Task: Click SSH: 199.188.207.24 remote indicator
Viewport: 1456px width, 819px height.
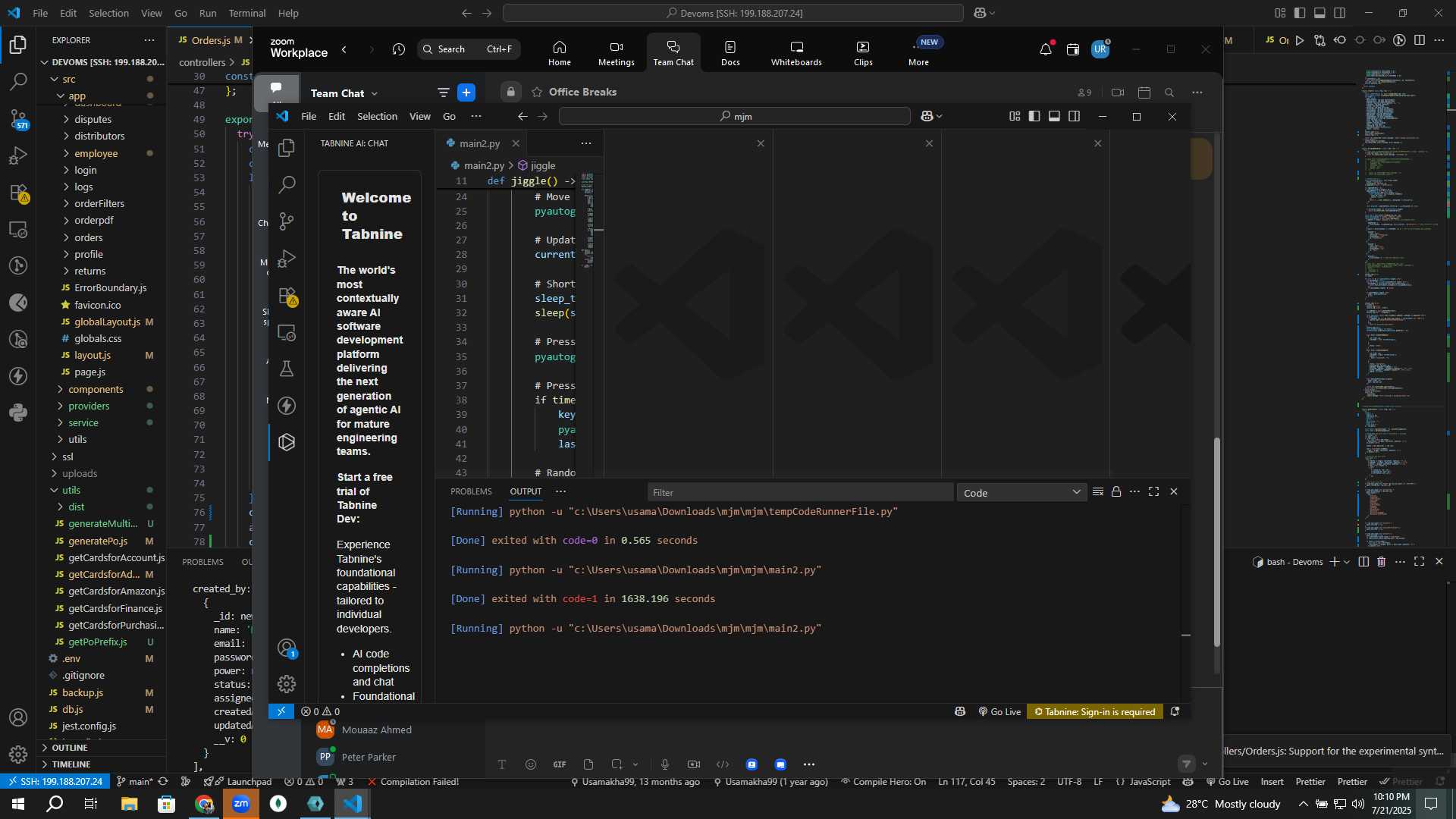Action: (x=55, y=782)
